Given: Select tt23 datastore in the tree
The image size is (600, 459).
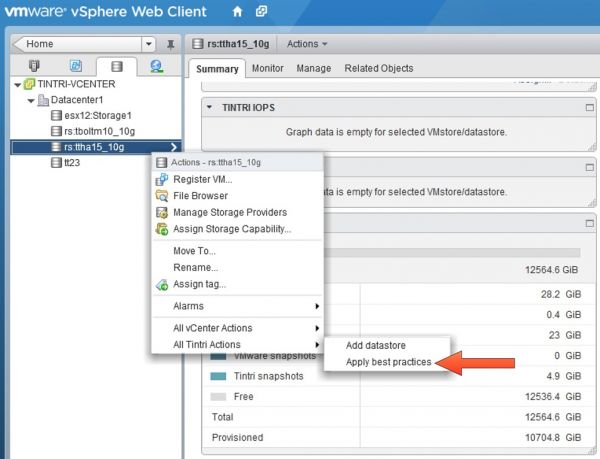Looking at the screenshot, I should [x=72, y=163].
